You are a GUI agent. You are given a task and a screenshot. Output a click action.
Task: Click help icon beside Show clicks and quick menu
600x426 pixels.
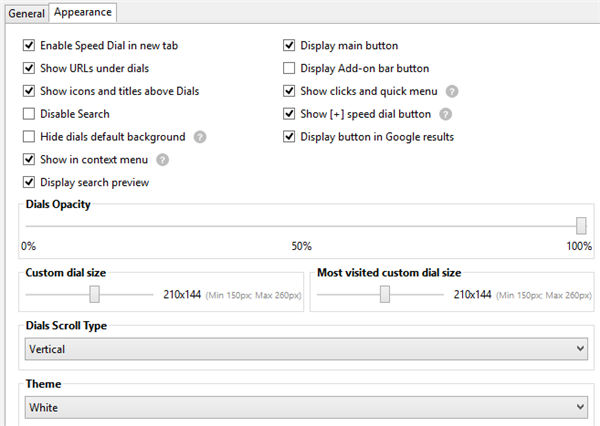(x=452, y=91)
